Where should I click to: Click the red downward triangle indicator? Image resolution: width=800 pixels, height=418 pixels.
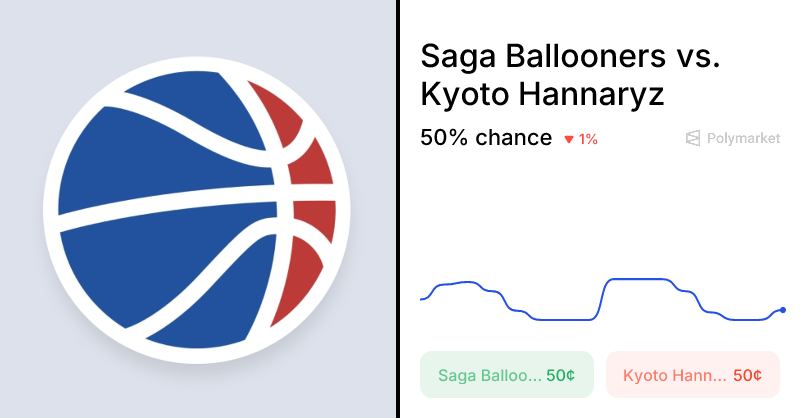569,140
